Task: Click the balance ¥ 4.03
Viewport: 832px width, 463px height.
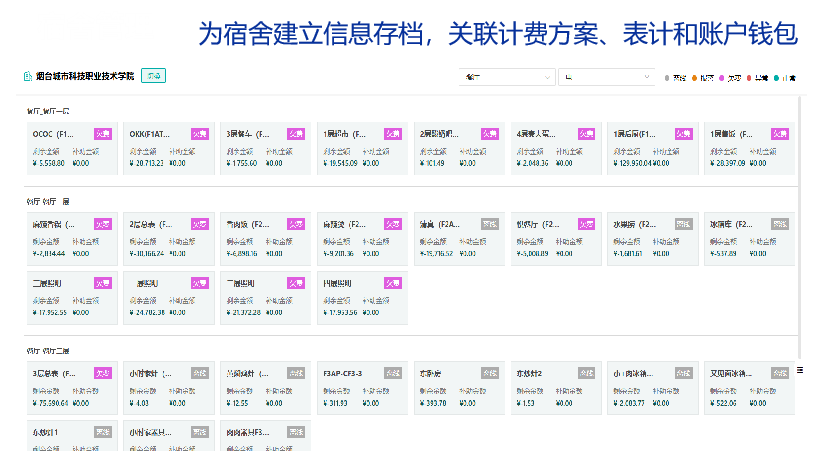Action: click(139, 404)
